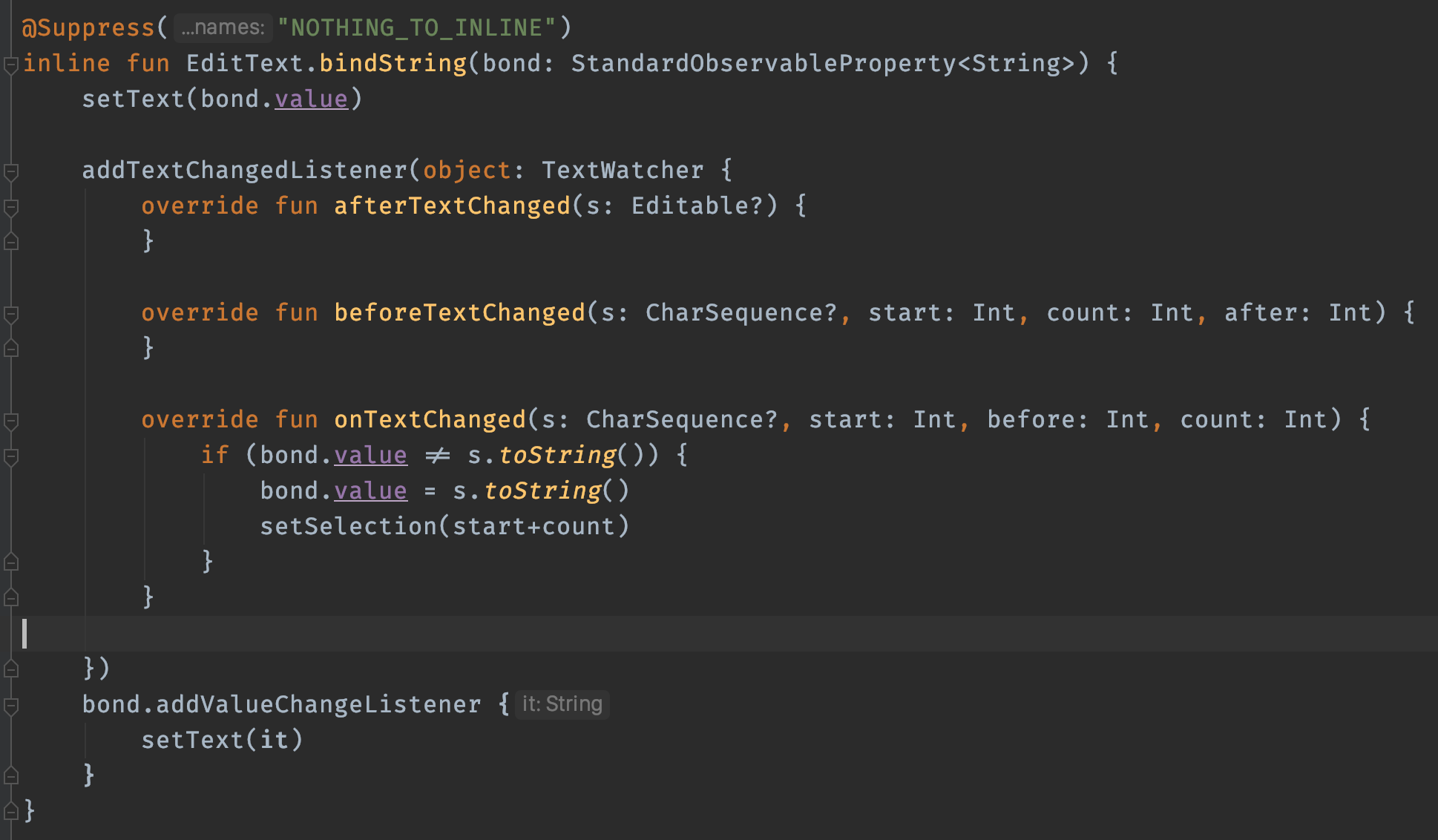Click setSelection method call
This screenshot has width=1438, height=840.
(x=349, y=526)
